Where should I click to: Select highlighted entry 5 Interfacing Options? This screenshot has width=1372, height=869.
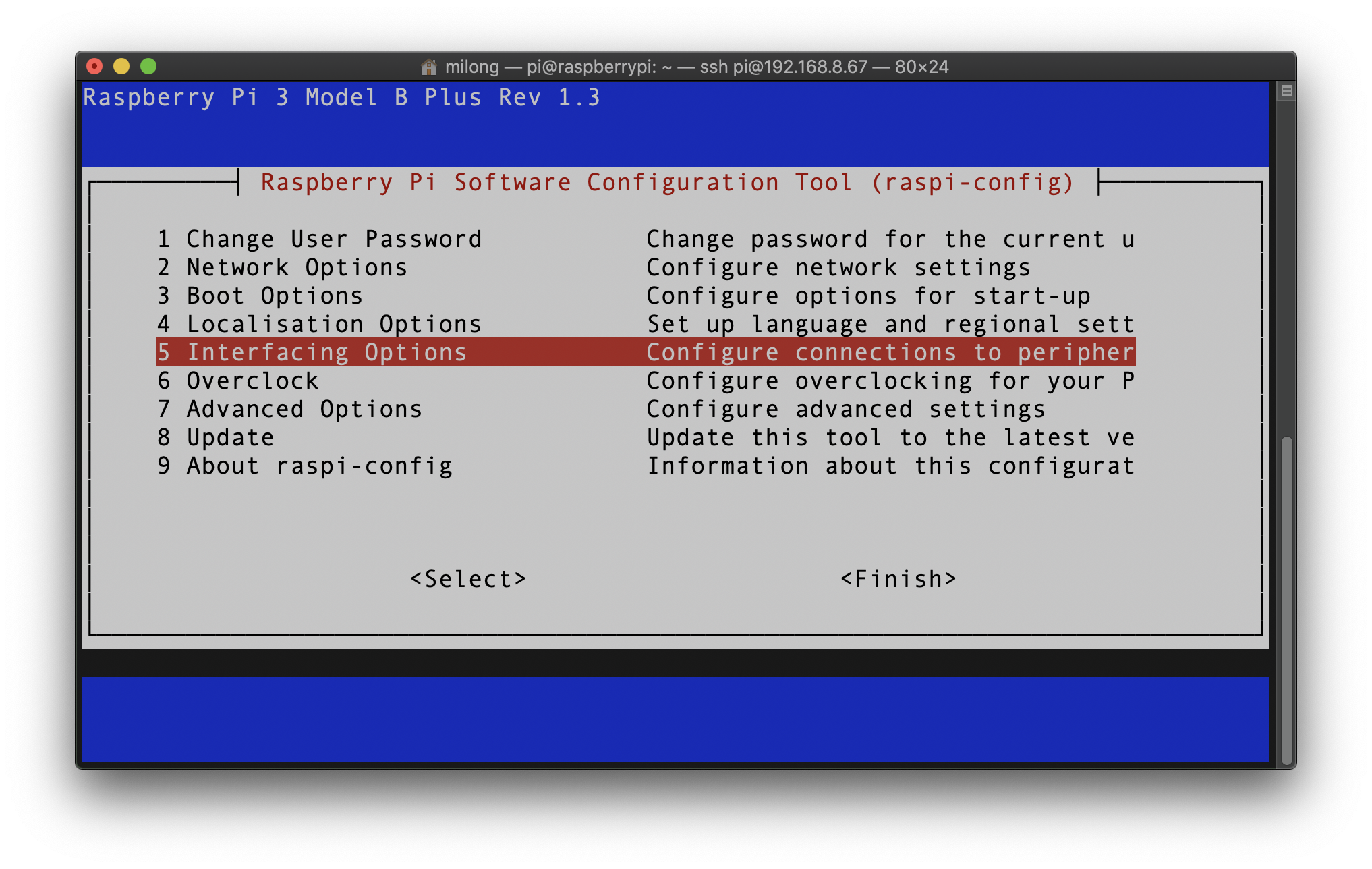pyautogui.click(x=646, y=352)
